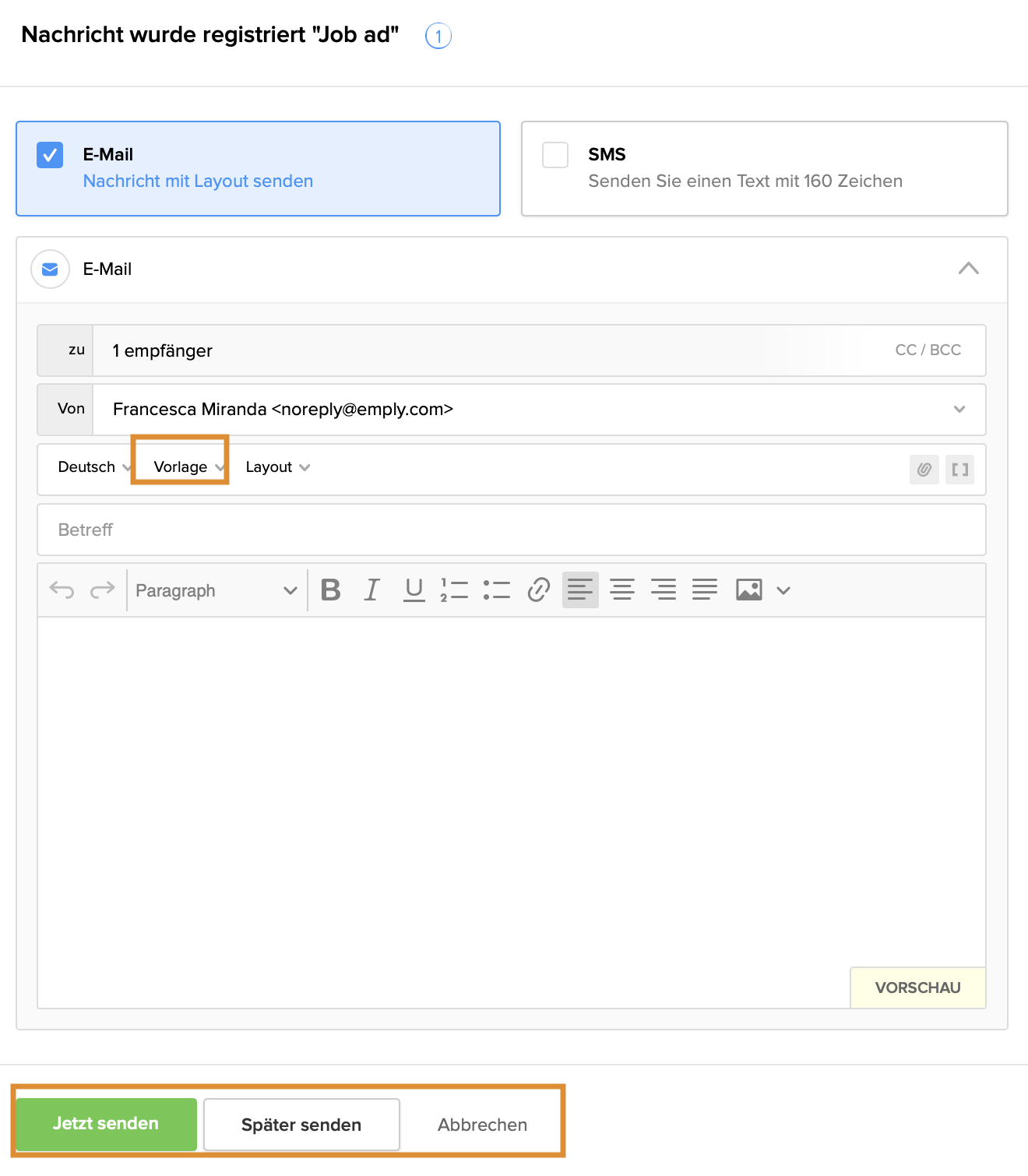The width and height of the screenshot is (1028, 1176).
Task: Click the CC / BCC link
Action: click(928, 350)
